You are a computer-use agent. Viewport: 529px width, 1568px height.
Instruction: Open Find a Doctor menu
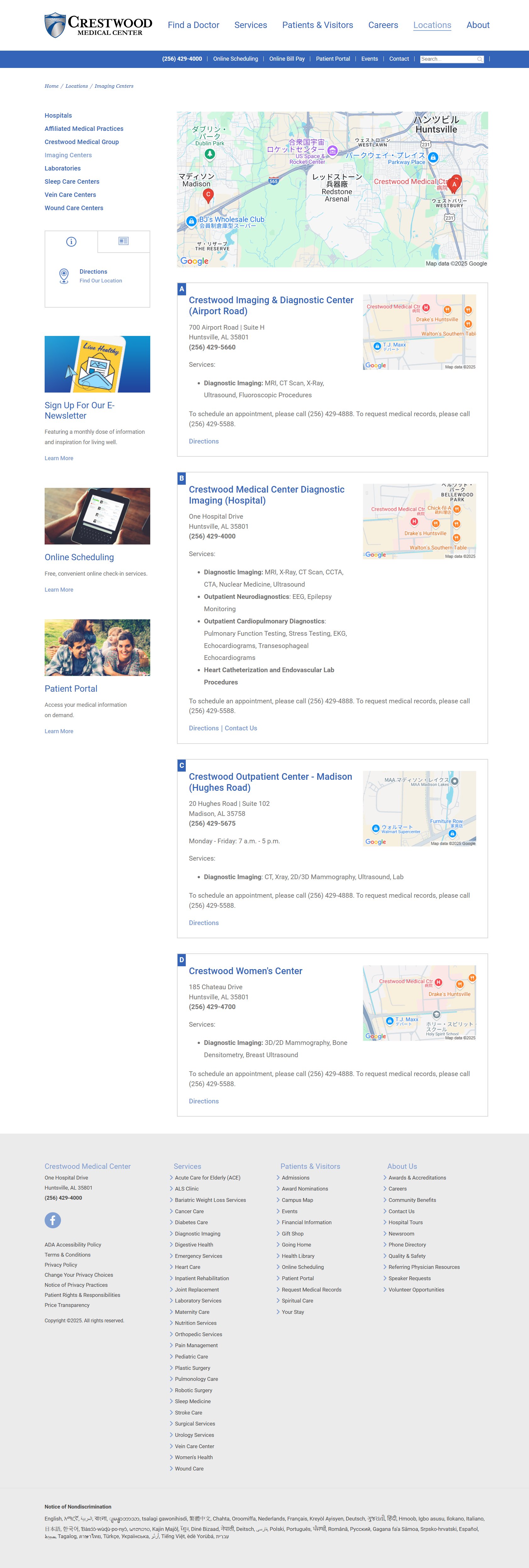pyautogui.click(x=193, y=25)
